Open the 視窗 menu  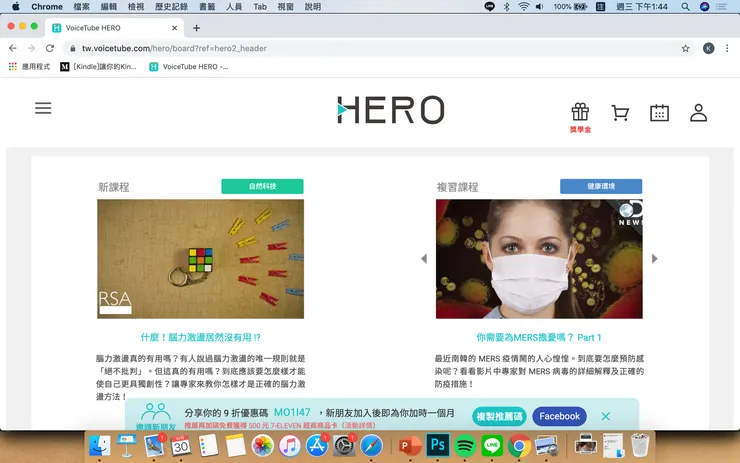(x=286, y=7)
